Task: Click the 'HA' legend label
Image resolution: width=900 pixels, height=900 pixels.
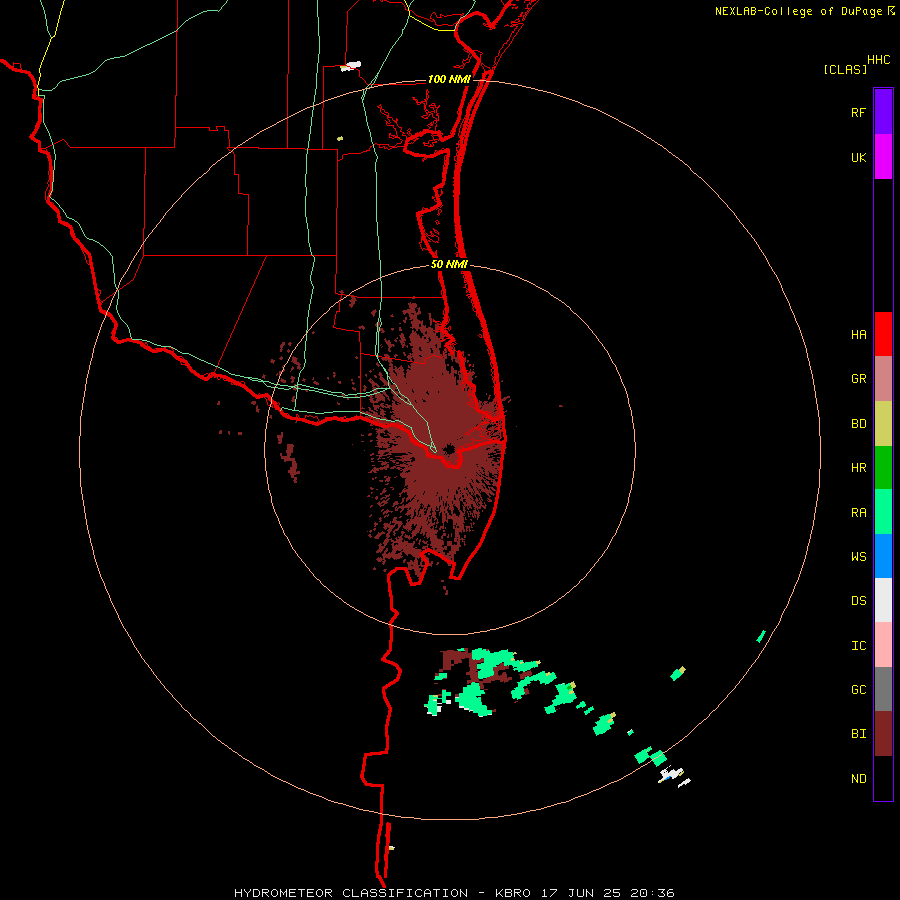Action: coord(858,335)
